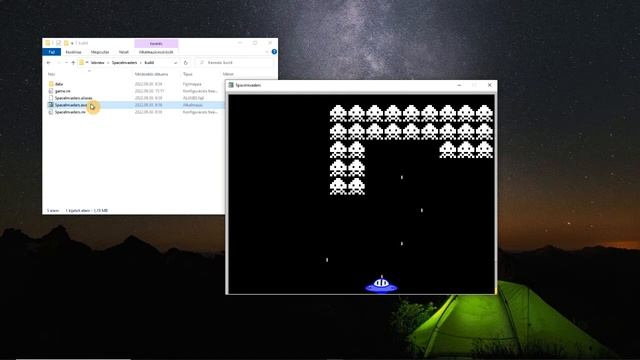Click the Build folder search box

point(234,63)
